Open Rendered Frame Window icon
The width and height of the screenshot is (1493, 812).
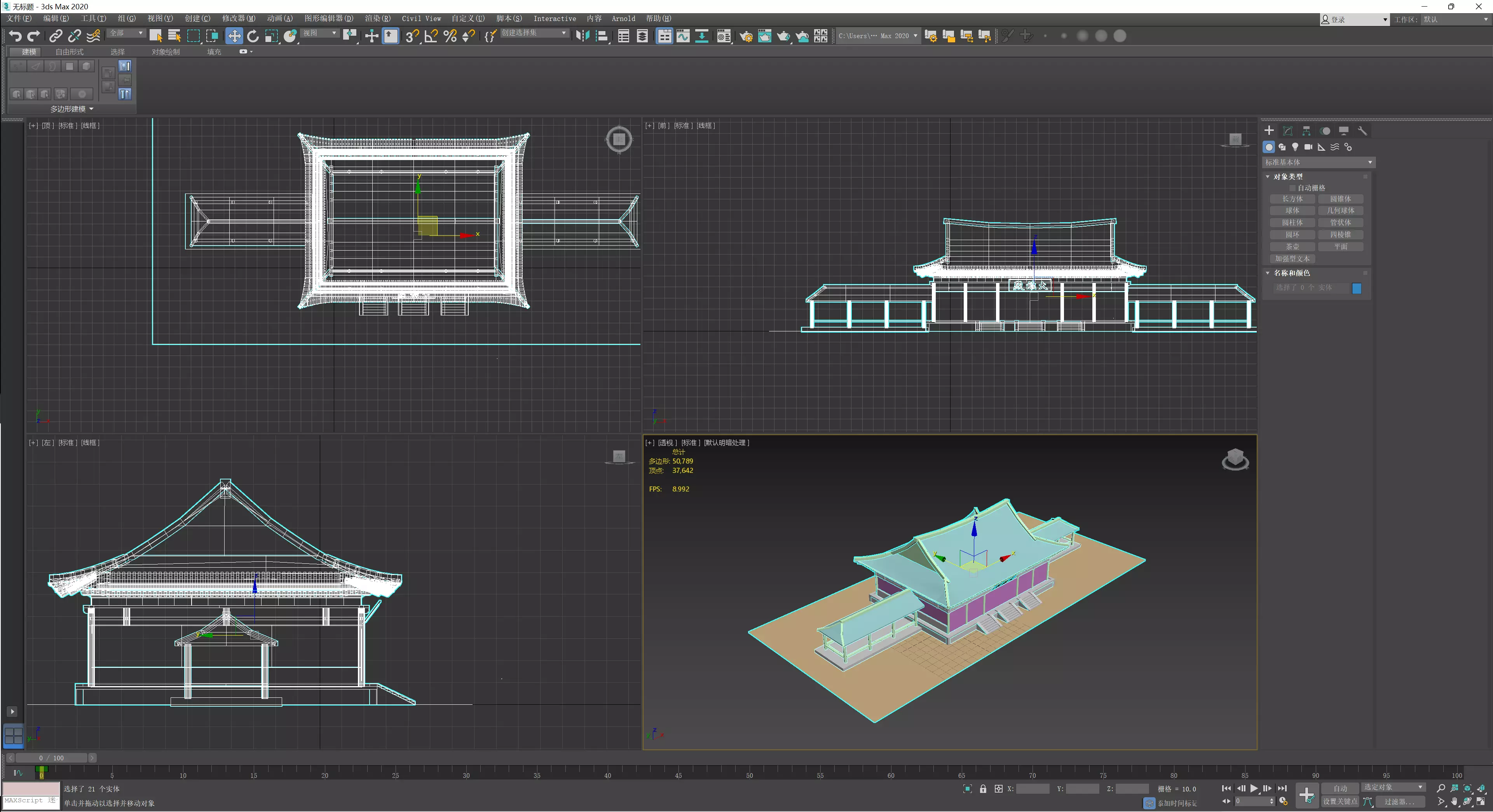pos(764,36)
